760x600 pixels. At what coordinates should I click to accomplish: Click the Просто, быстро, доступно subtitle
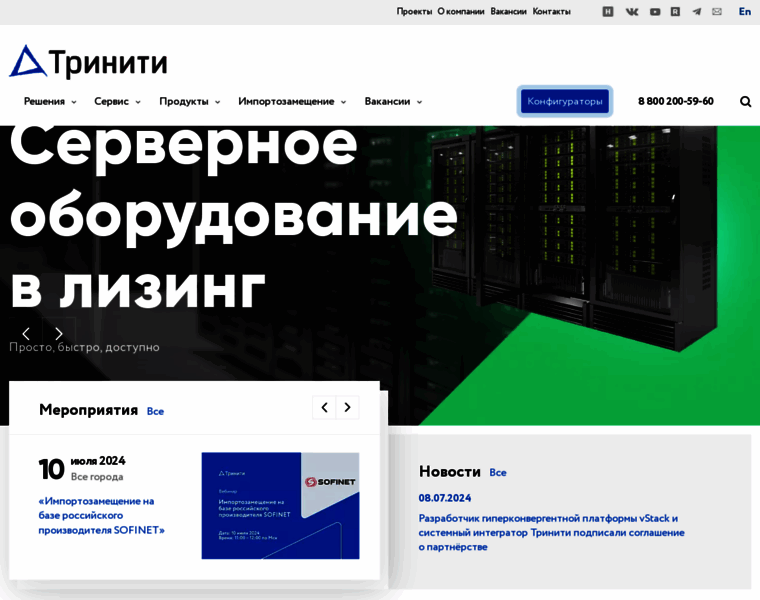point(84,347)
